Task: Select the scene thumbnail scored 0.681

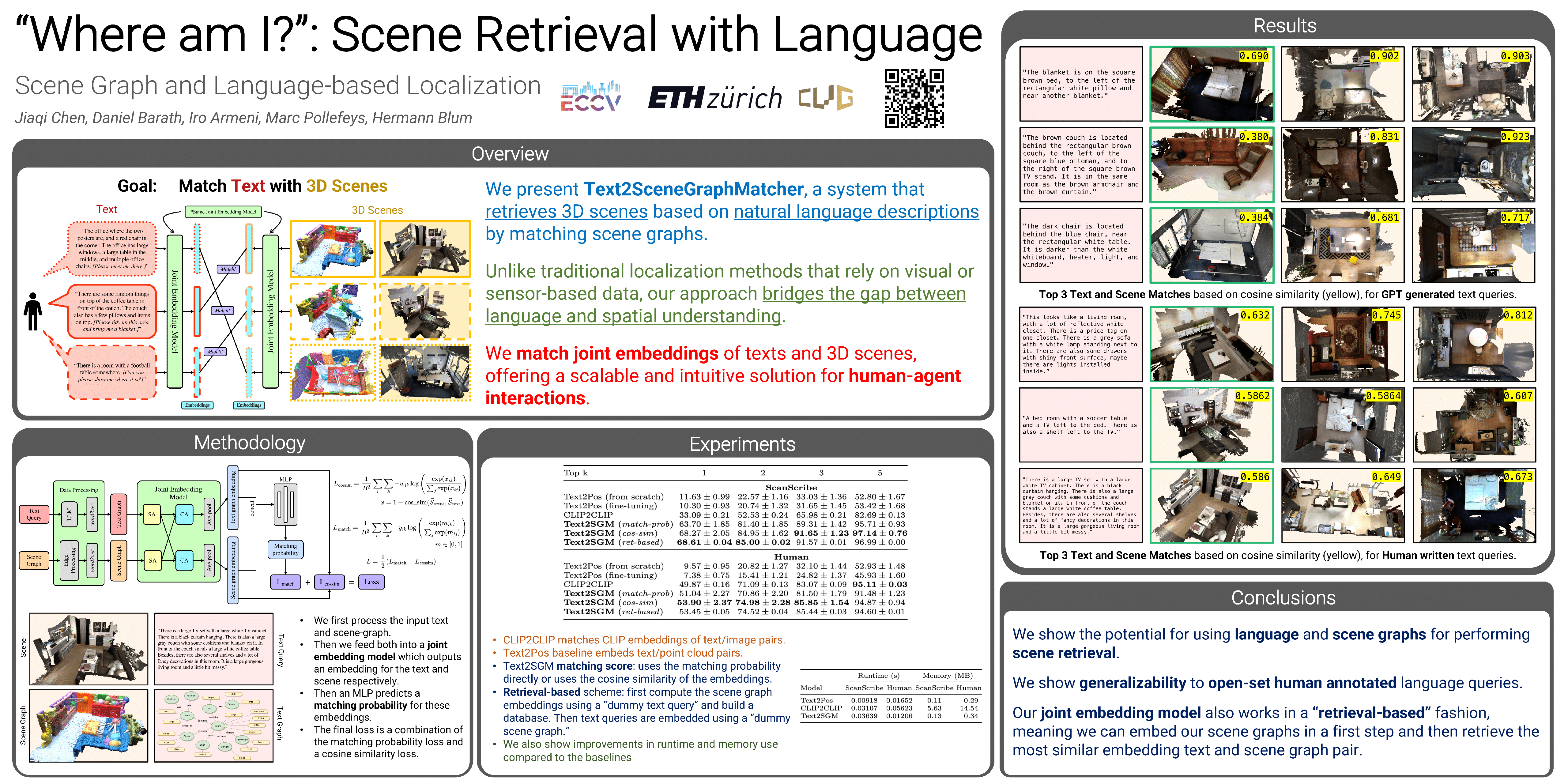Action: pos(1342,245)
